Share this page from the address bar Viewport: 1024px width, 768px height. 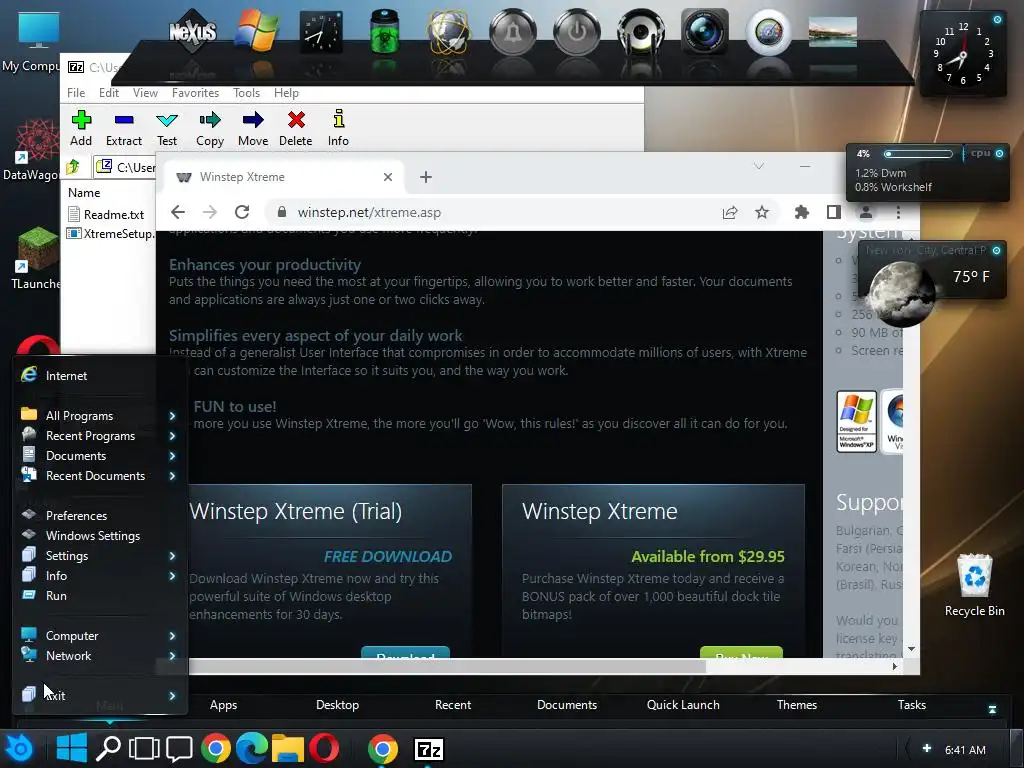pyautogui.click(x=729, y=212)
